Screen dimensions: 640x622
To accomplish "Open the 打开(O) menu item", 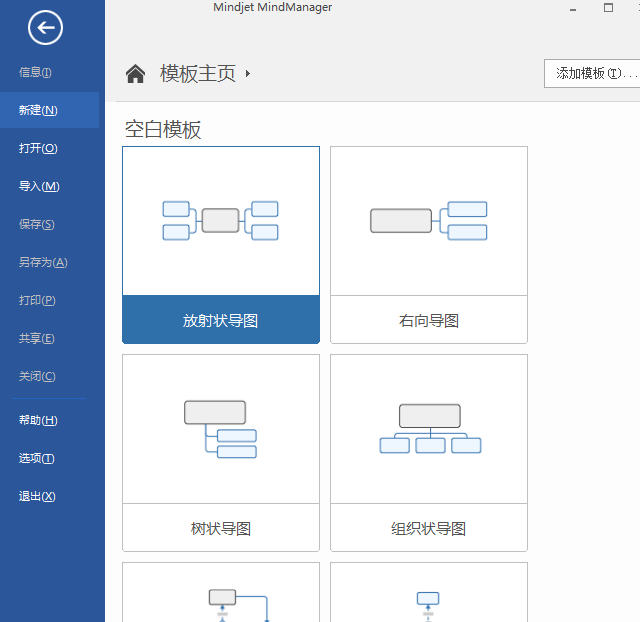I will pyautogui.click(x=38, y=148).
